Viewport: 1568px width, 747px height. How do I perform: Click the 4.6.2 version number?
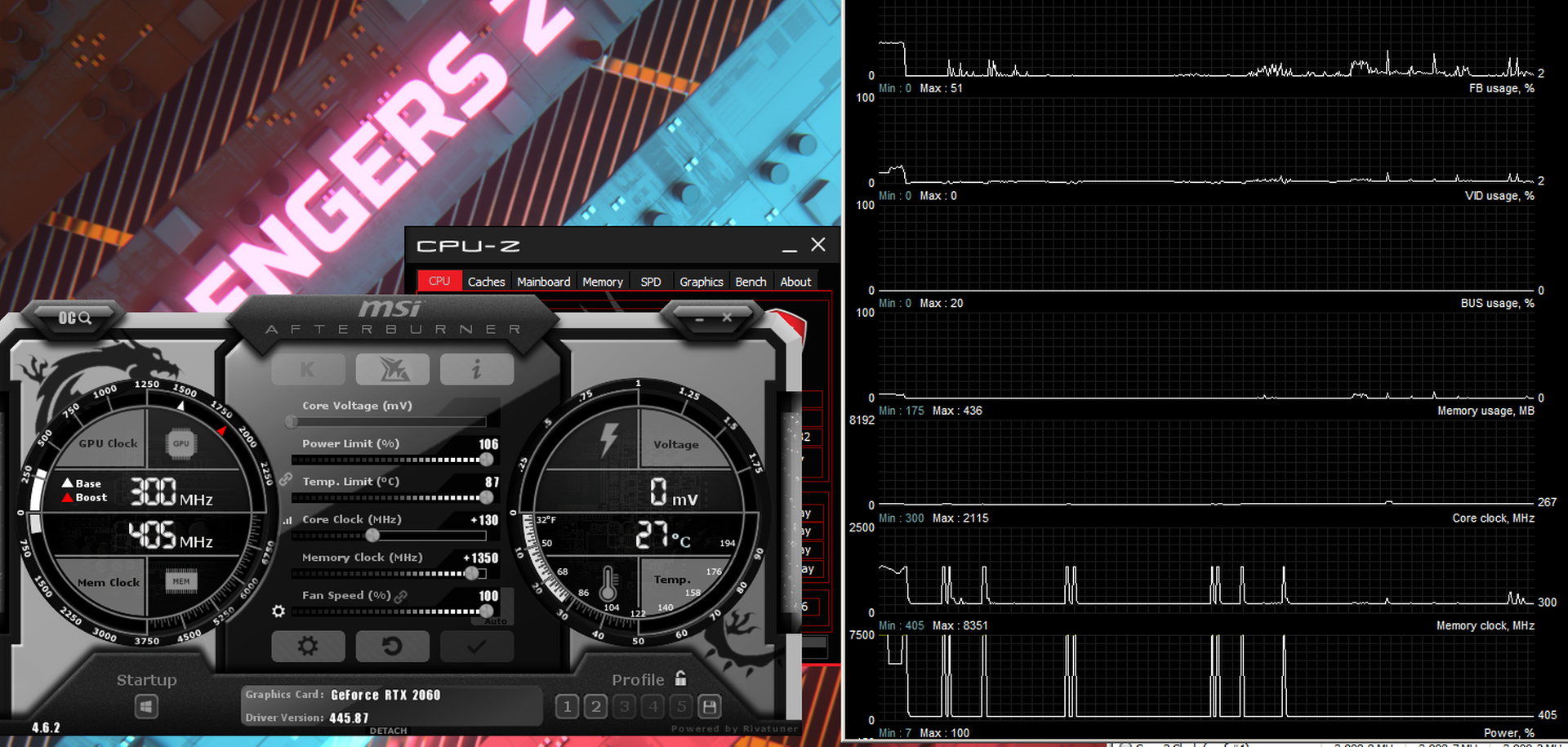point(46,727)
